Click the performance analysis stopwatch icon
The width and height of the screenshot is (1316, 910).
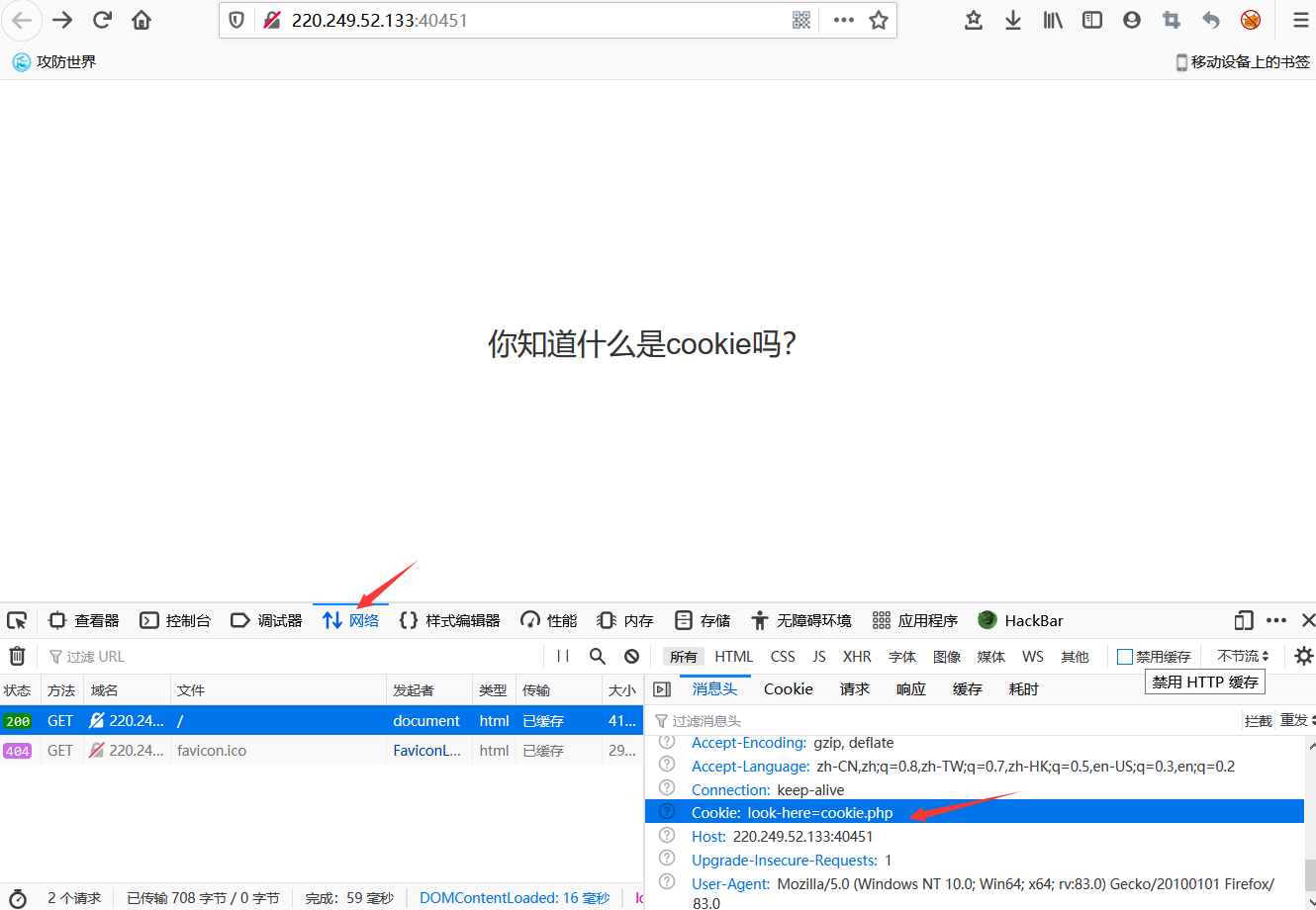point(17,898)
